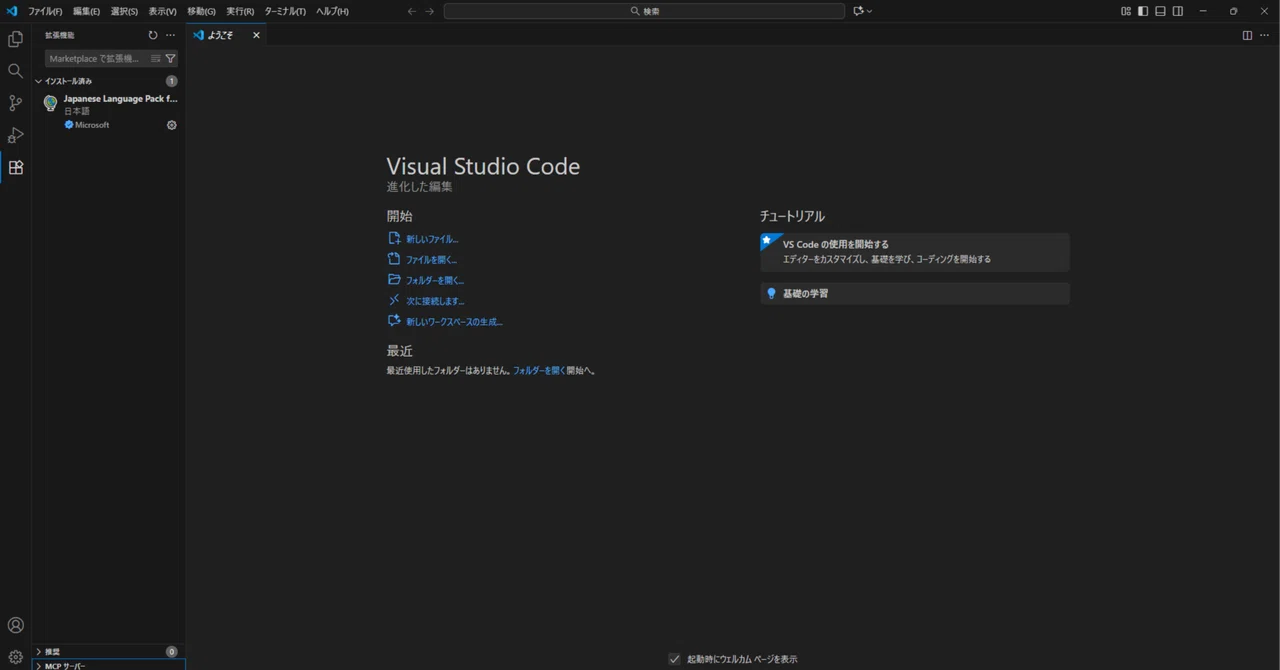Open the Explorer view in activity bar
Screen dimensions: 1280x670
click(15, 39)
